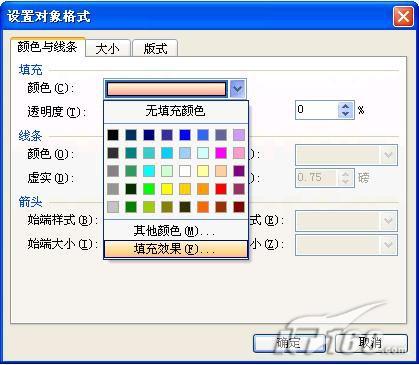Open 其他颜色(M)... from the color menu
Viewport: 419px width, 365px height.
[175, 231]
